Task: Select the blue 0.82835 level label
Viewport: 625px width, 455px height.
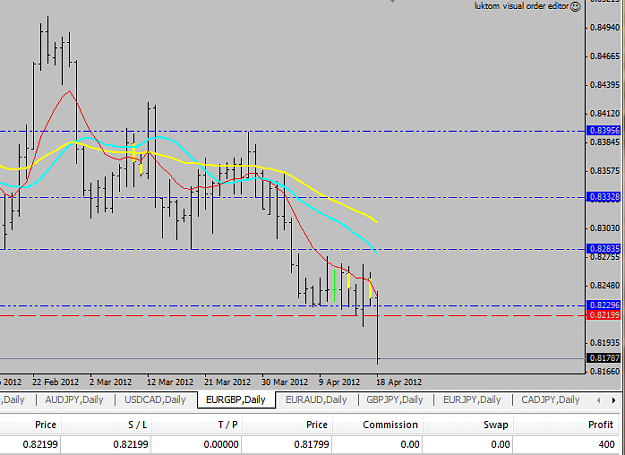Action: click(604, 249)
